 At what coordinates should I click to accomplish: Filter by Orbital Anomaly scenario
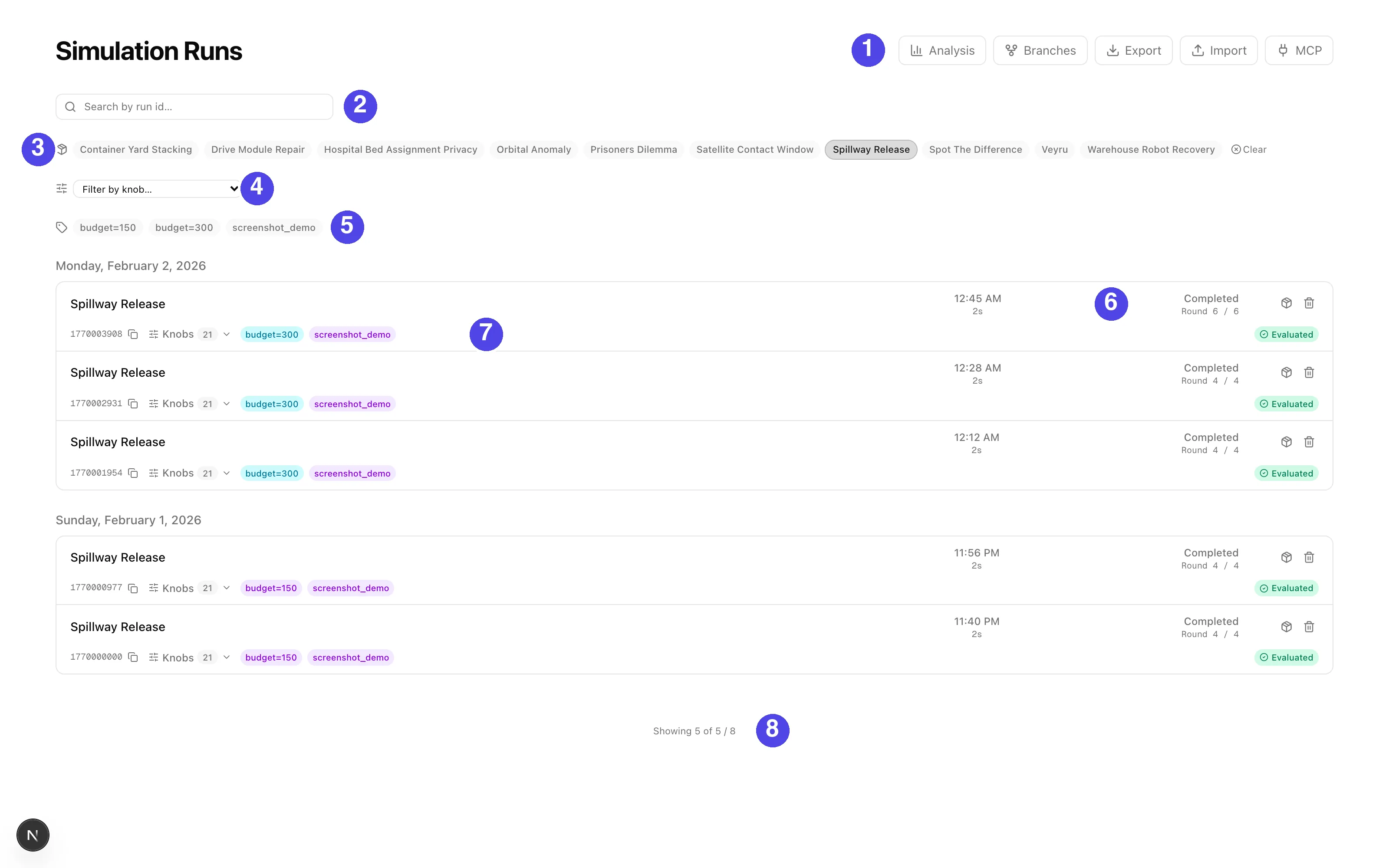click(x=533, y=149)
